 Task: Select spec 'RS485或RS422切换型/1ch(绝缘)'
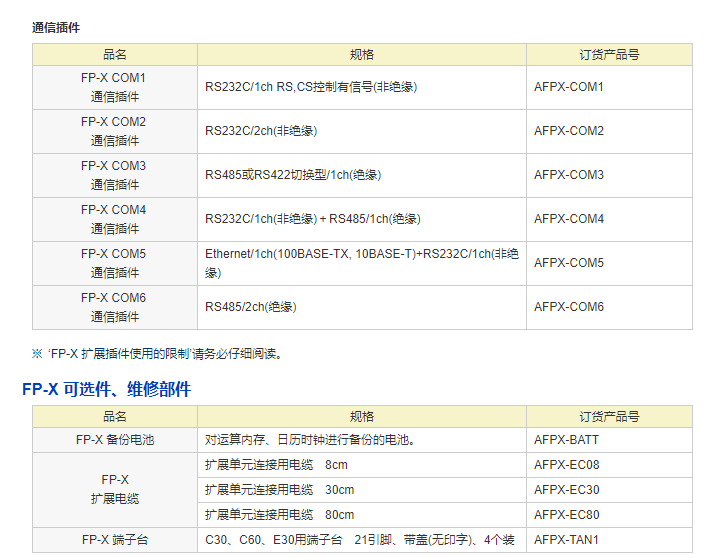293,175
